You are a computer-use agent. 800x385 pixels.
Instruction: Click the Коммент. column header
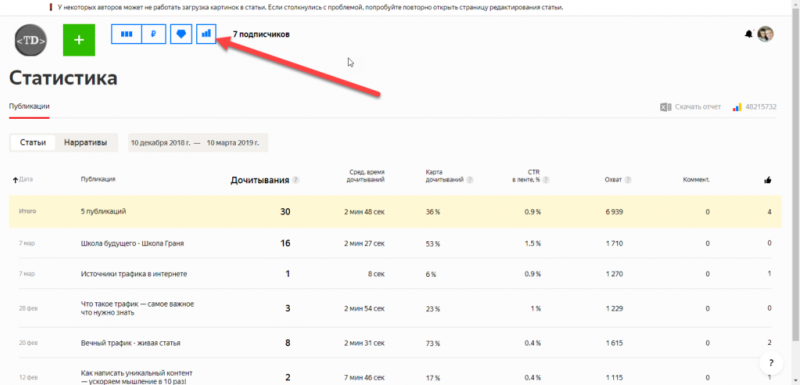click(x=696, y=179)
